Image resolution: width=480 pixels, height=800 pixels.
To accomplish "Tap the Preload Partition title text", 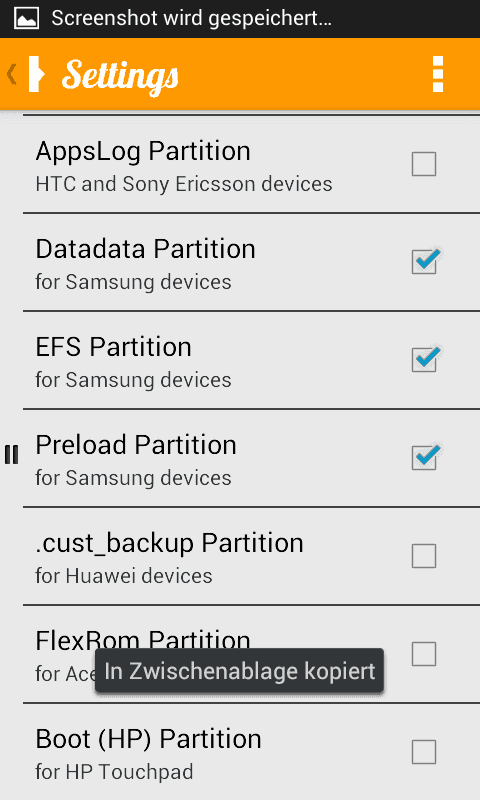I will [136, 445].
